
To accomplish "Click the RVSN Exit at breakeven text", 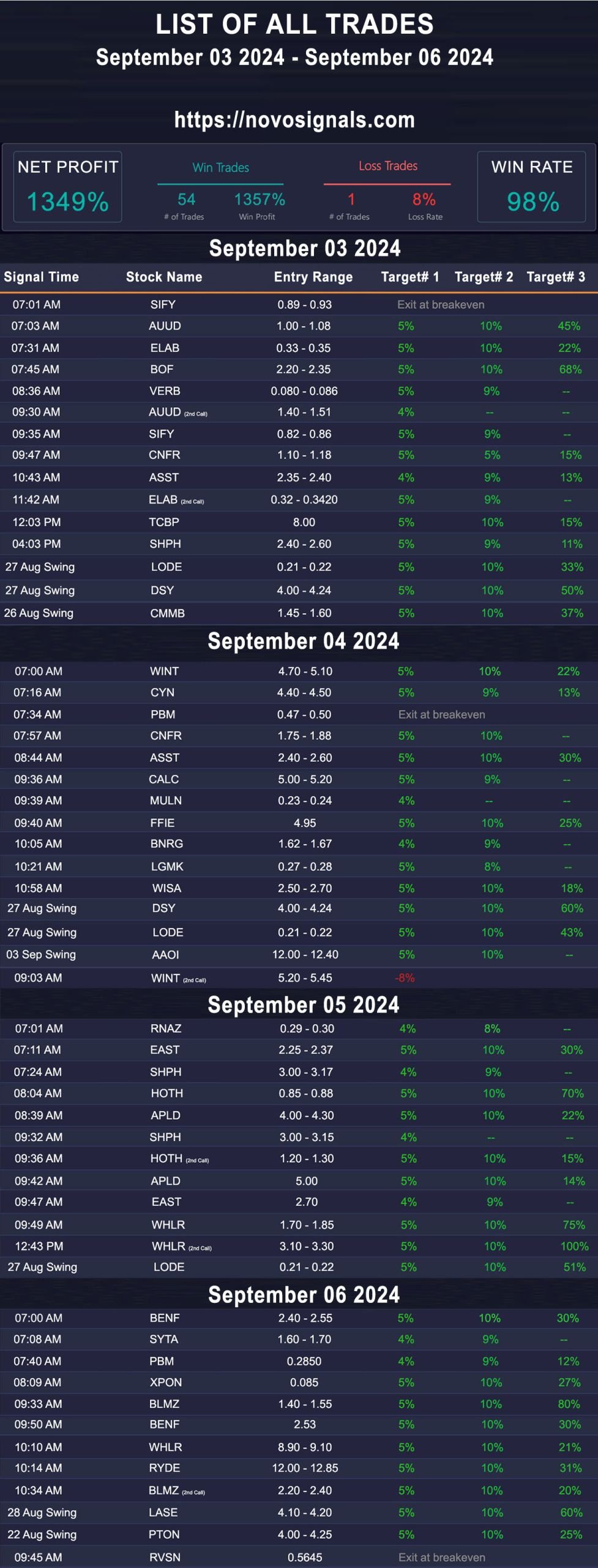I will 441,1557.
